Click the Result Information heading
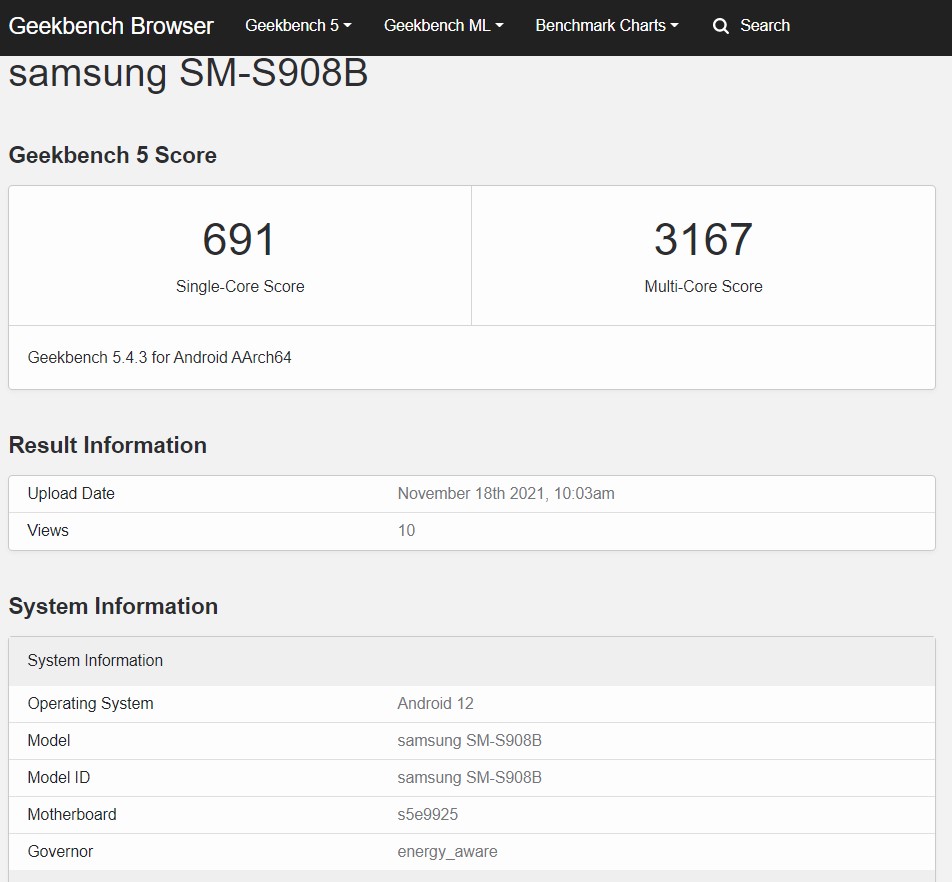The image size is (952, 882). click(x=108, y=445)
